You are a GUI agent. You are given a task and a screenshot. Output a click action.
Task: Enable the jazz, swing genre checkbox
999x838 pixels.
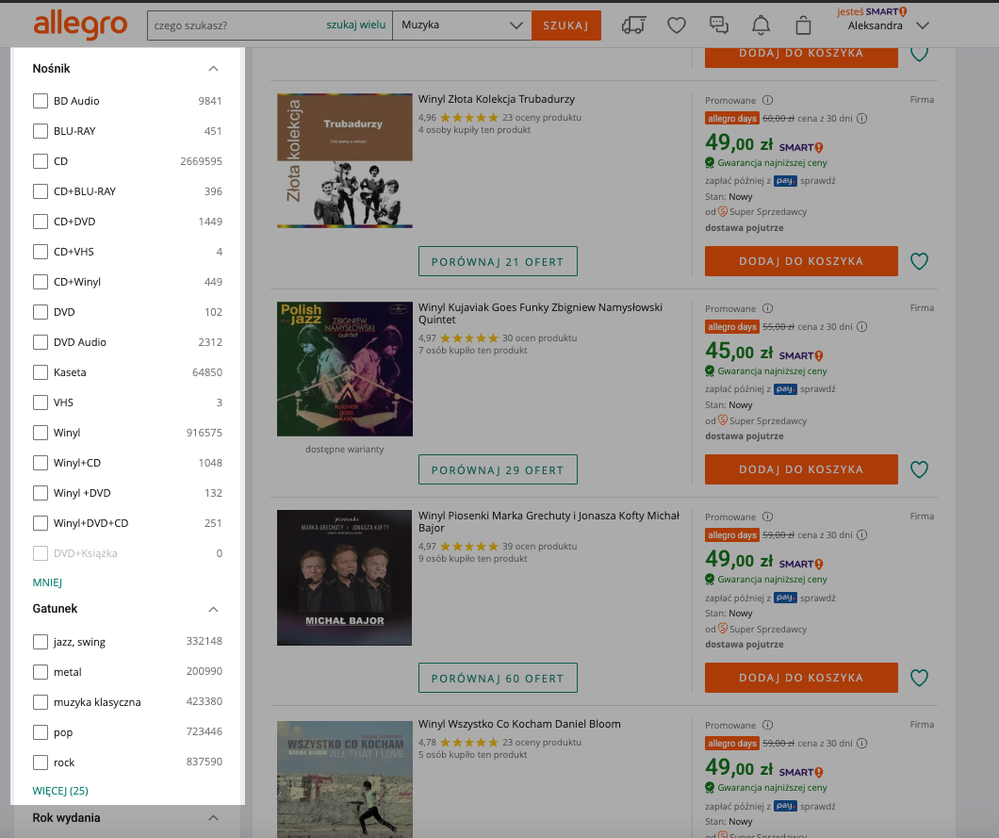pyautogui.click(x=40, y=641)
